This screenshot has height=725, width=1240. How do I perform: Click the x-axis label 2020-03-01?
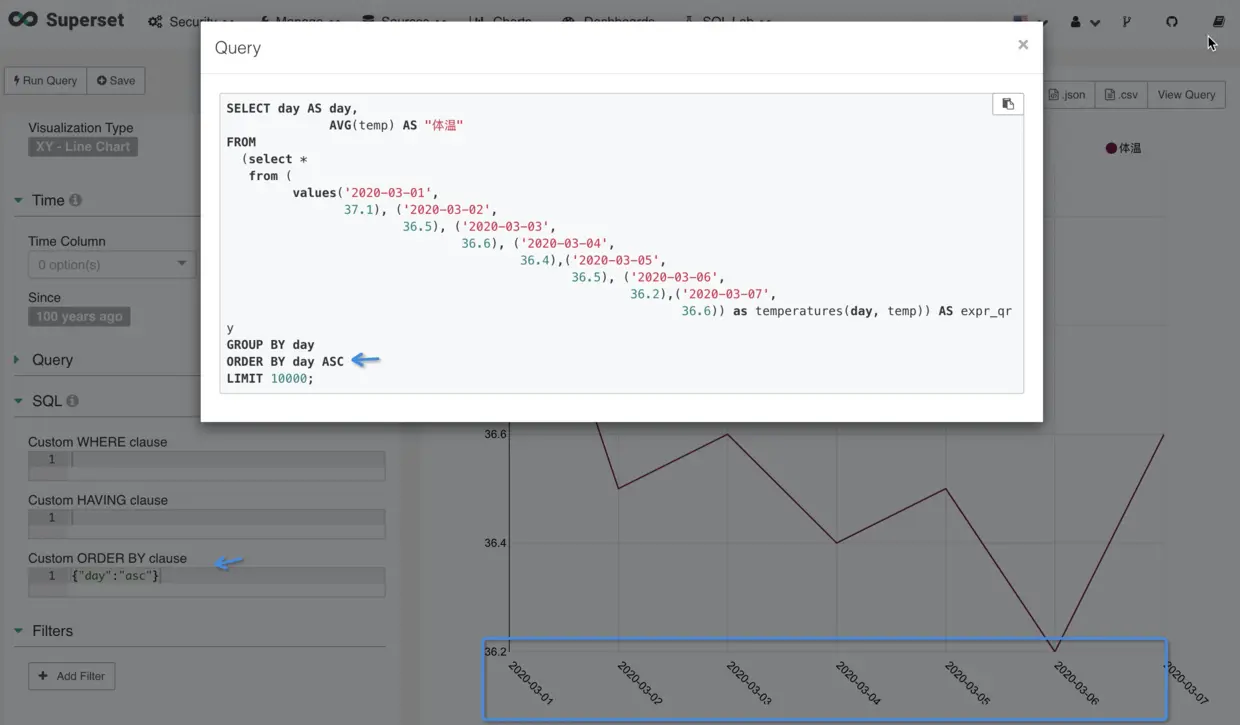click(530, 683)
